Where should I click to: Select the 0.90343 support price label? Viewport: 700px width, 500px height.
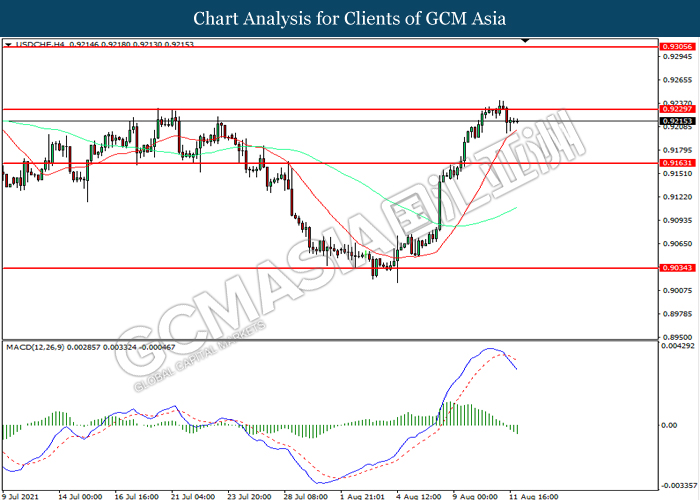(x=677, y=268)
